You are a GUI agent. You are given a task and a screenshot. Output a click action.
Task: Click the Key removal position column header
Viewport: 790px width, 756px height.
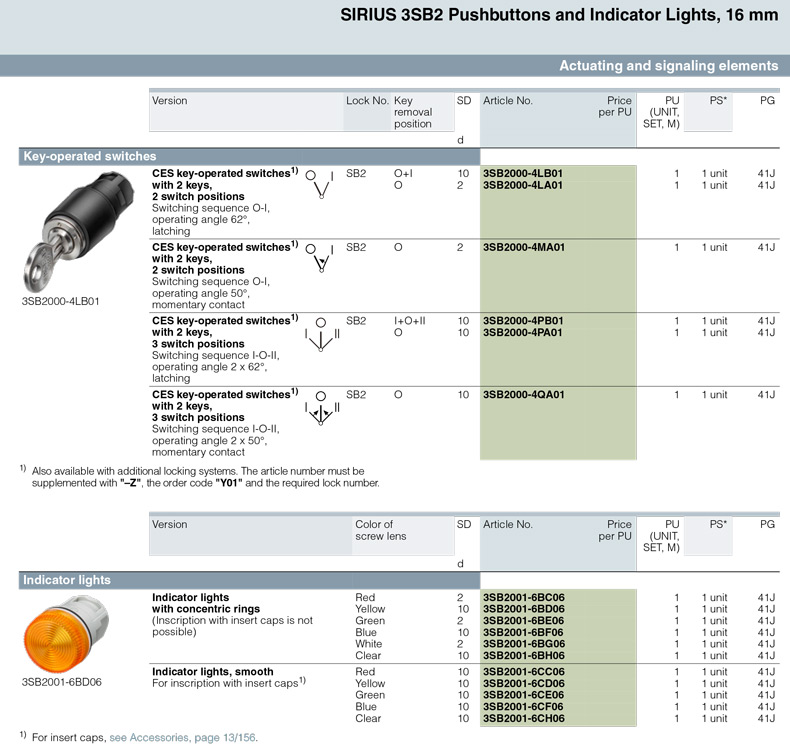click(x=413, y=112)
